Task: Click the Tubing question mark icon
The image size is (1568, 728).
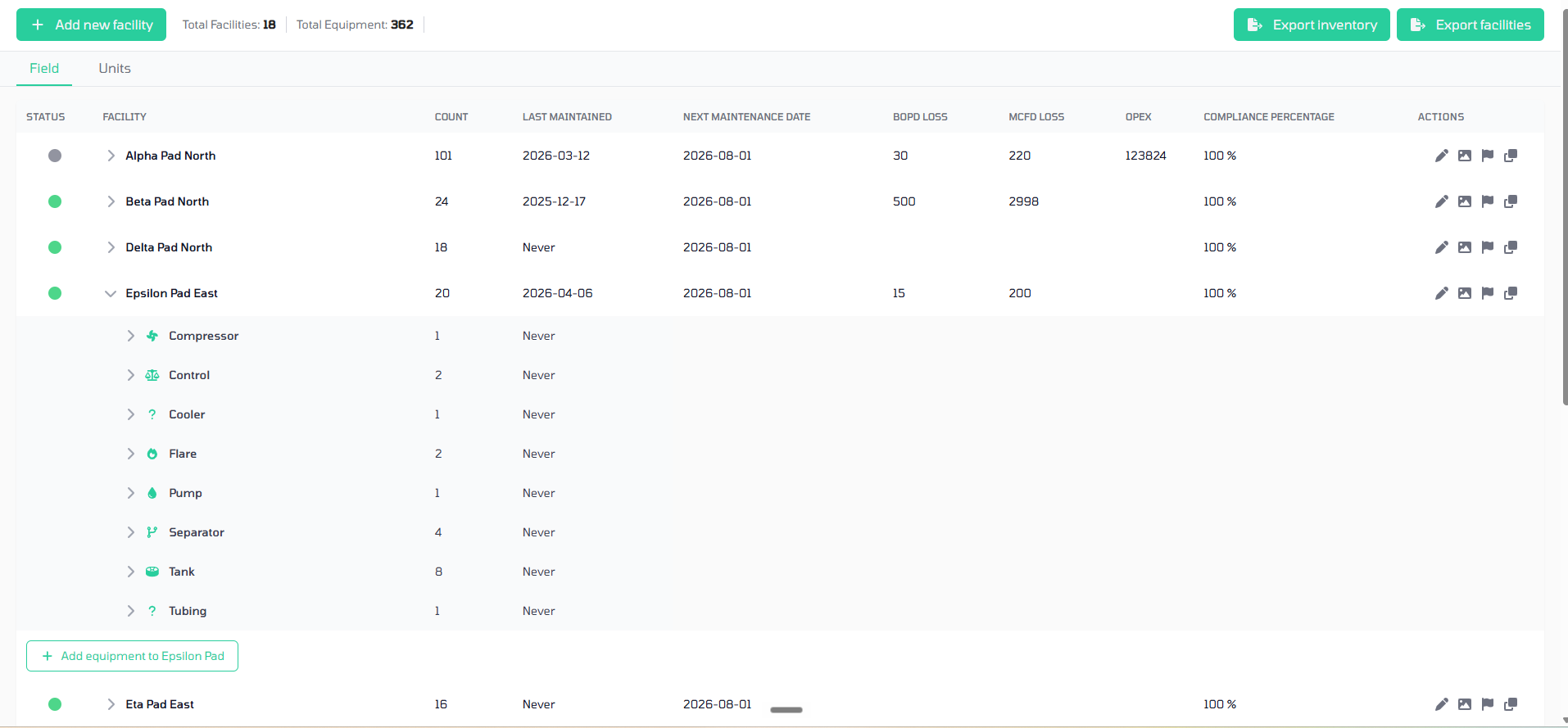Action: click(x=152, y=611)
